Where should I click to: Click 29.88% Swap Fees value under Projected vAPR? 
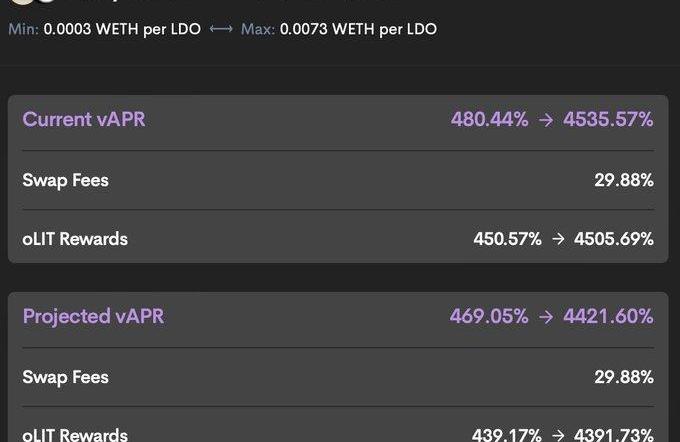(x=623, y=377)
